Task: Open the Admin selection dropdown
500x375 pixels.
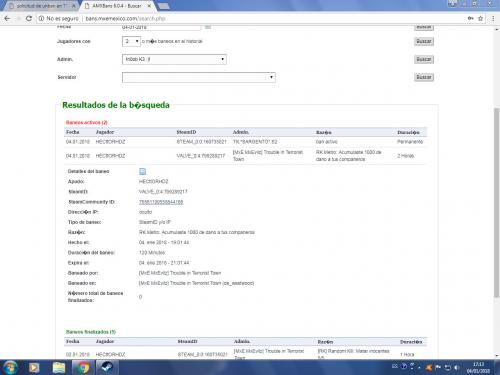Action: [x=174, y=59]
